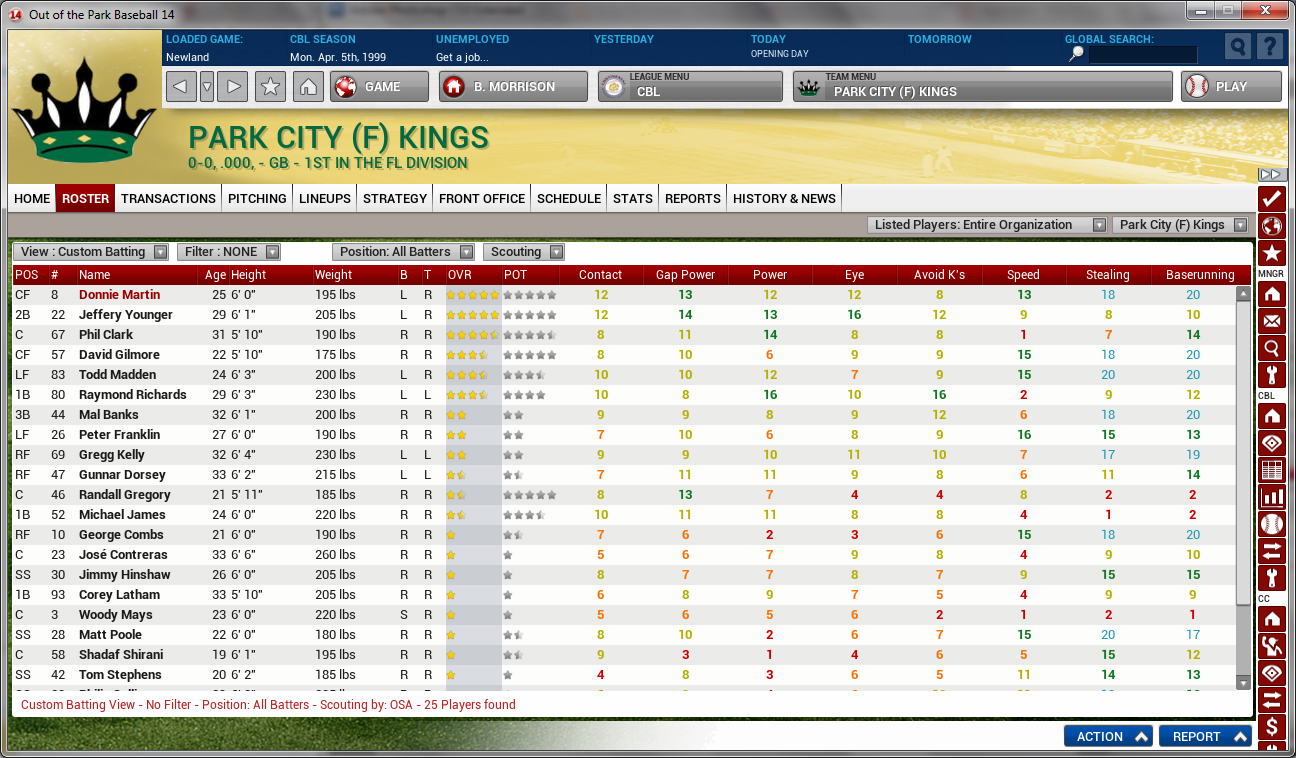
Task: Open the globe icon in right sidebar
Action: click(1271, 226)
